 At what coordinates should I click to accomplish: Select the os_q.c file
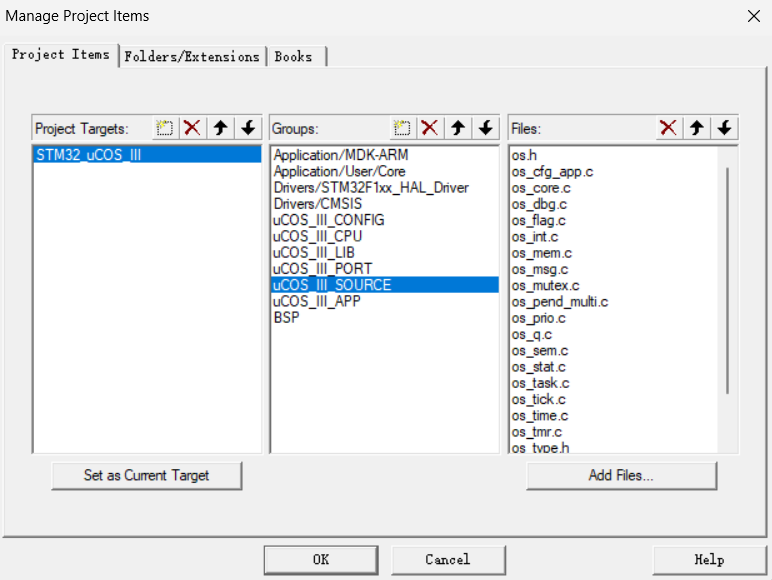[613, 334]
